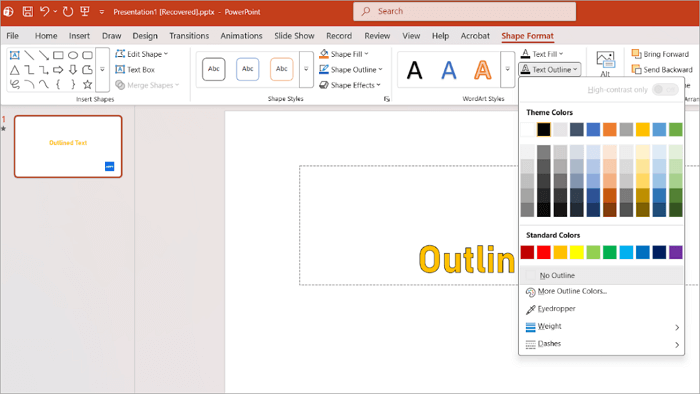Open the View tab
This screenshot has width=700, height=394.
click(411, 36)
